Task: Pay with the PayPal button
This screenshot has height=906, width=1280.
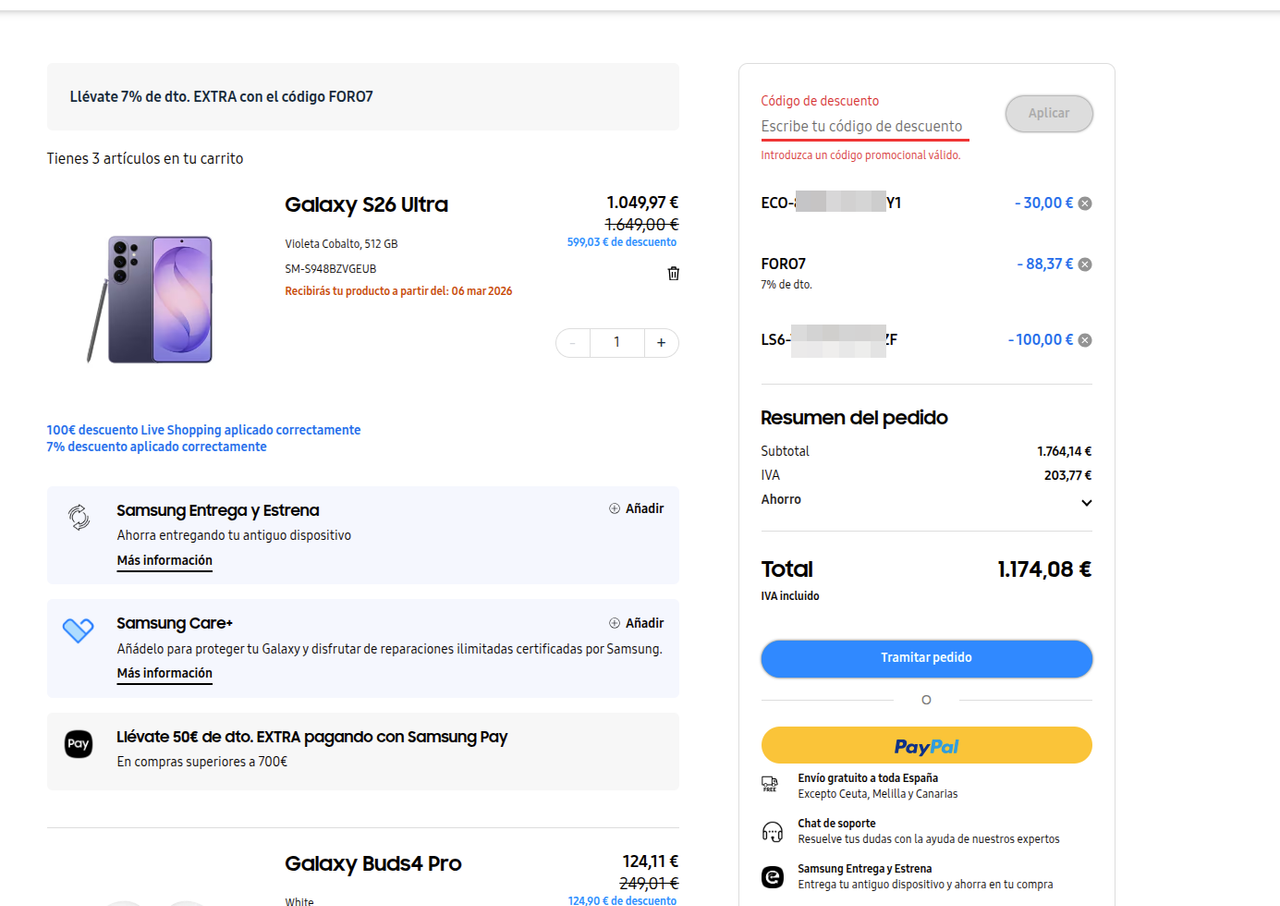Action: coord(926,746)
